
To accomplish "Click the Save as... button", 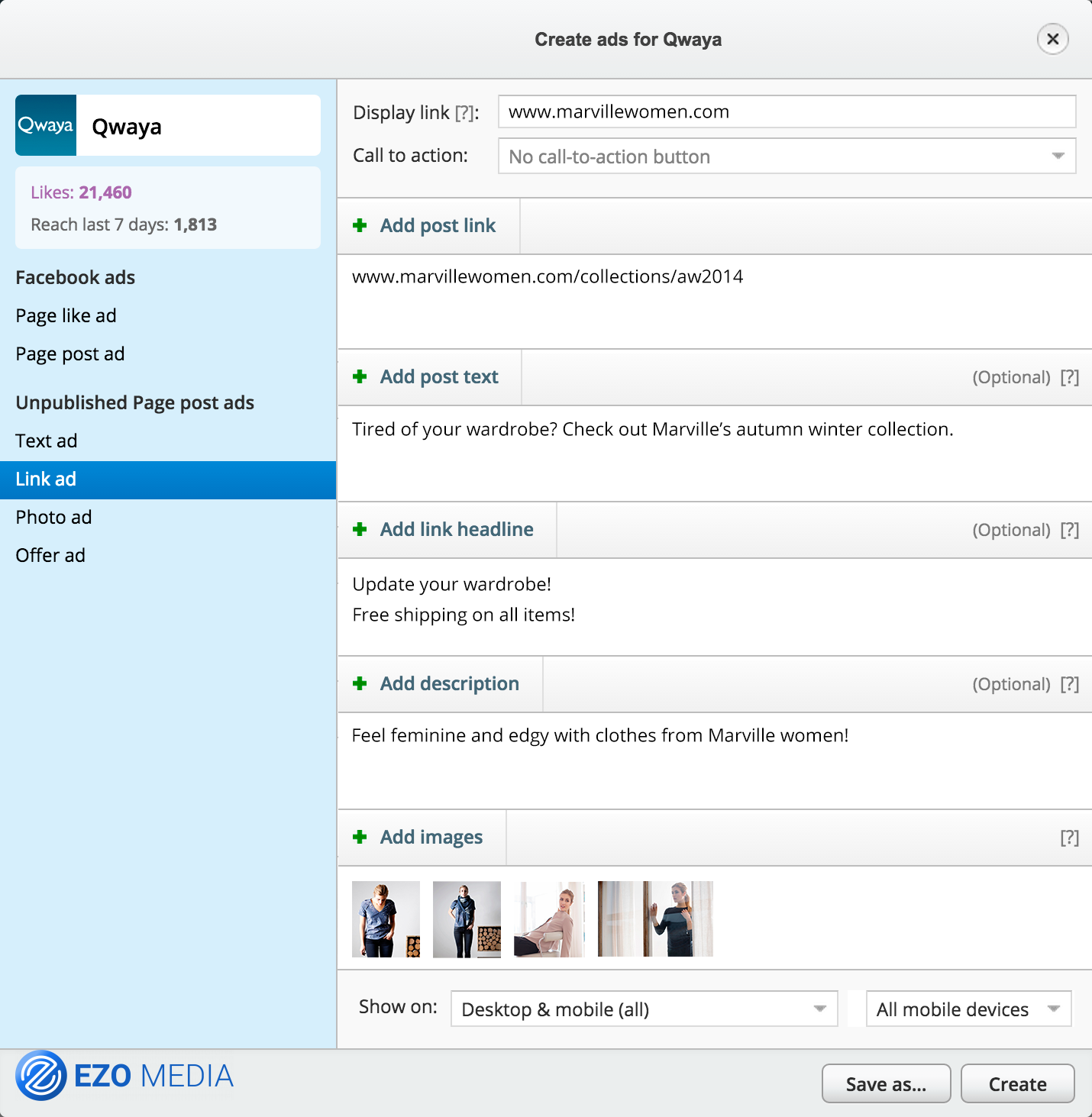I will coord(886,1083).
